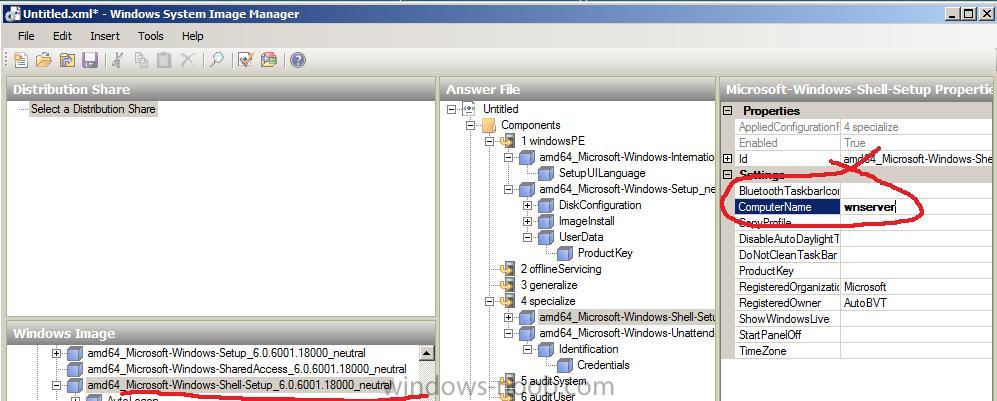Collapse the 1 windowsPE pass
The image size is (997, 401).
[490, 141]
